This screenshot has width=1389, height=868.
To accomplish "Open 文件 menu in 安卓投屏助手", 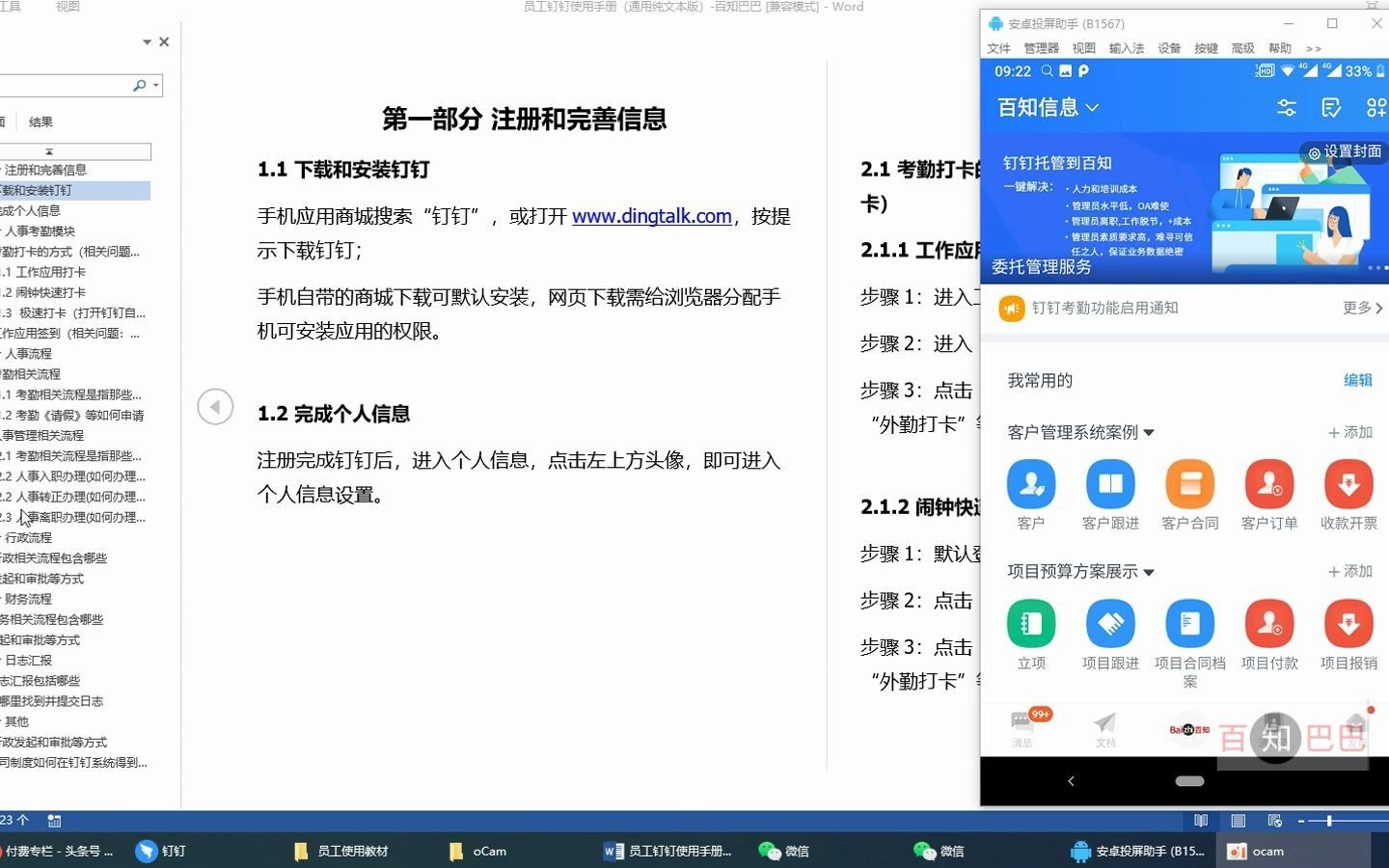I will (x=998, y=48).
